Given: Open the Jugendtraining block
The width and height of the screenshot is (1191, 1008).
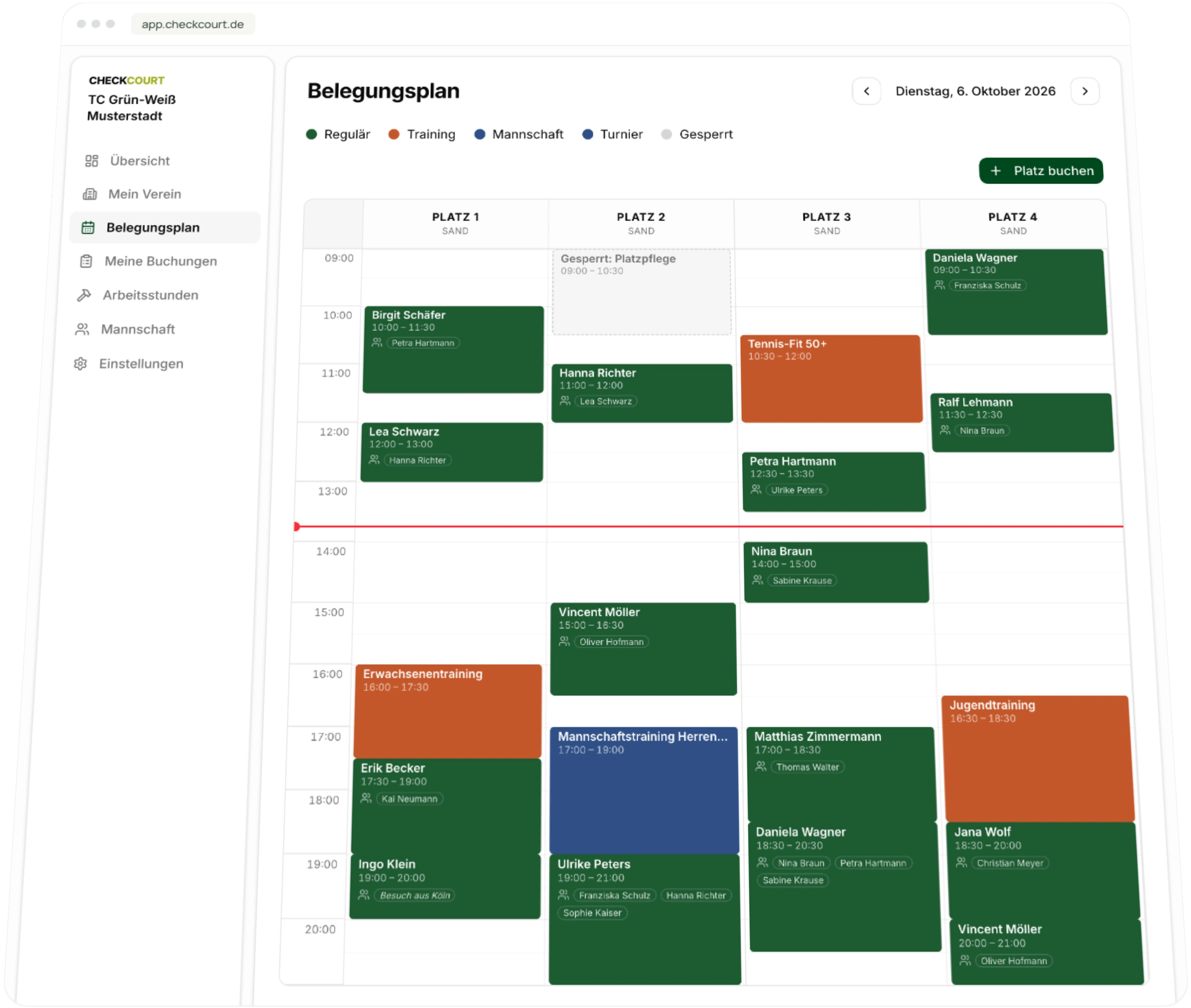Looking at the screenshot, I should [1038, 759].
